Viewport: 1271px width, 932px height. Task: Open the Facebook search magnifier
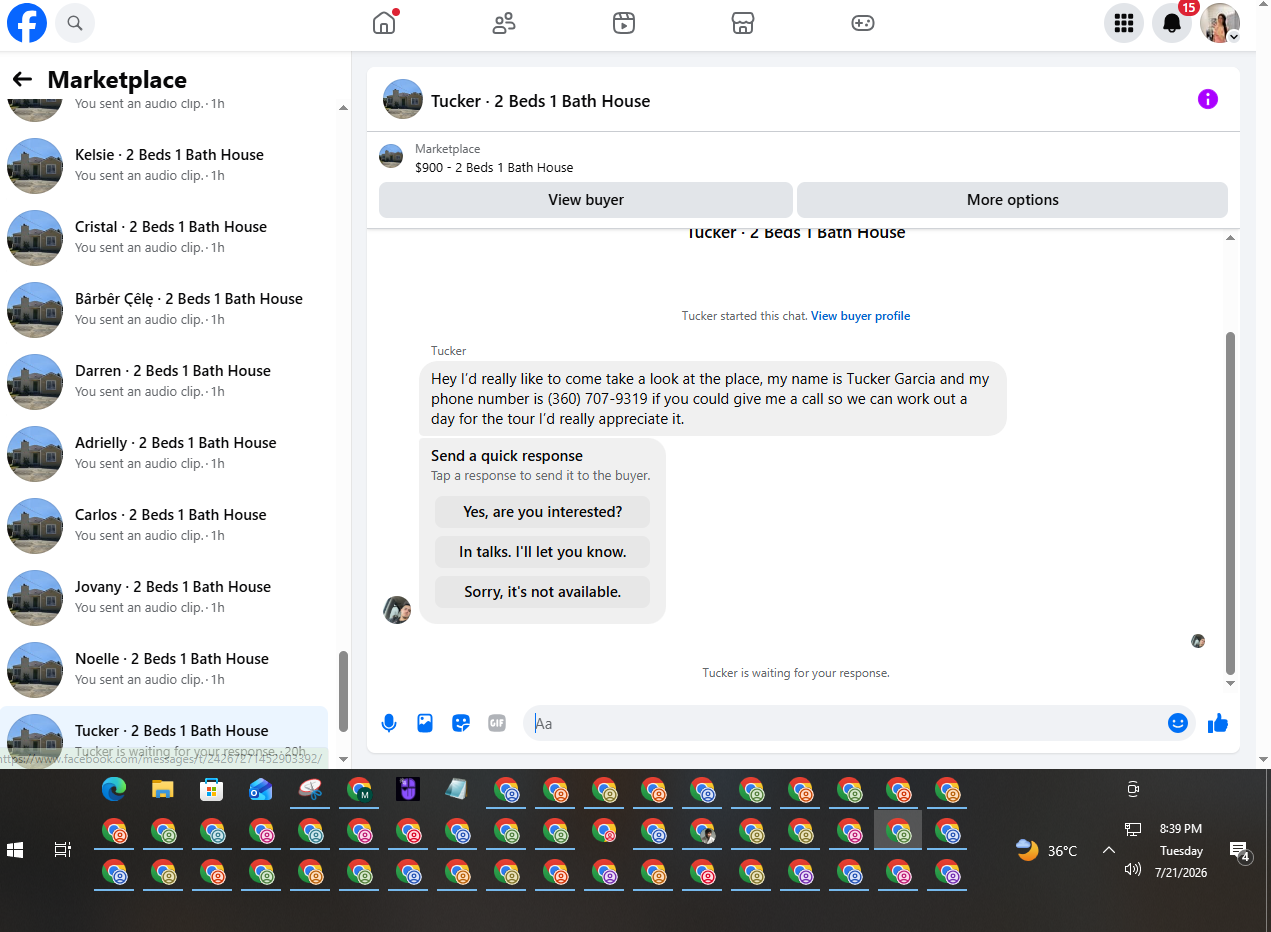click(75, 22)
